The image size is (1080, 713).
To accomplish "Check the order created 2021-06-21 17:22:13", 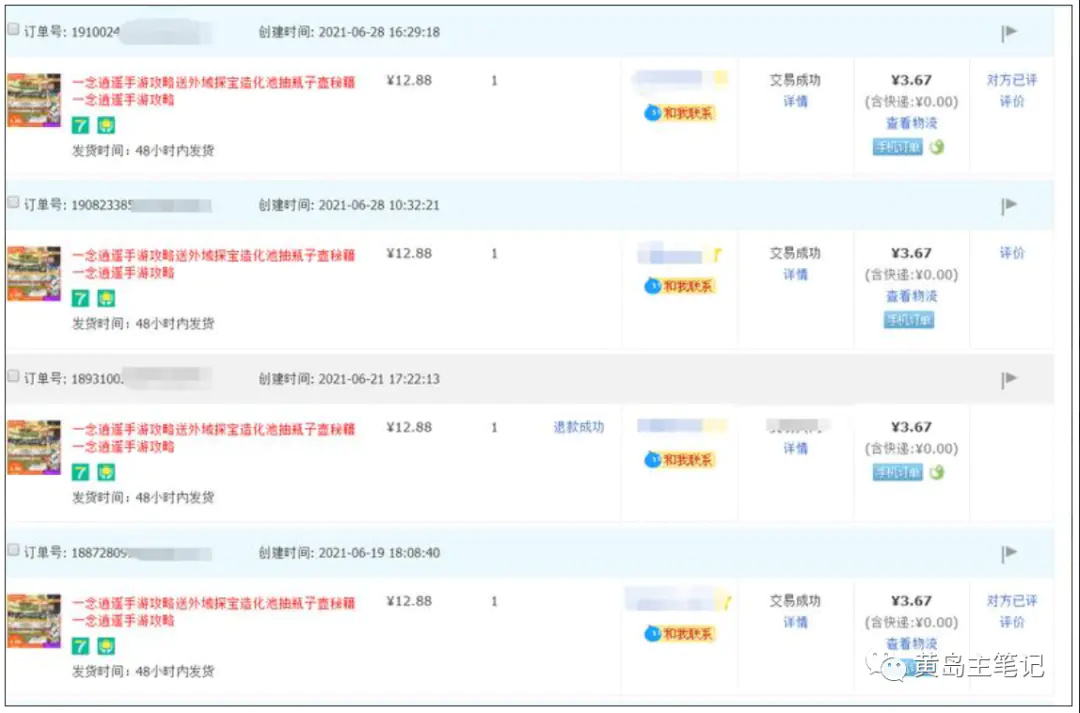I will 13,377.
